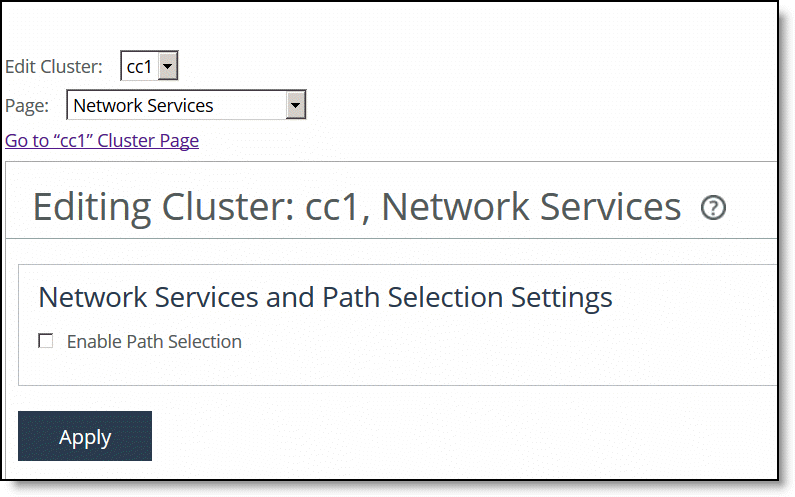Viewport: 795px width, 497px height.
Task: Click the Enable Path Selection label text
Action: (x=154, y=342)
